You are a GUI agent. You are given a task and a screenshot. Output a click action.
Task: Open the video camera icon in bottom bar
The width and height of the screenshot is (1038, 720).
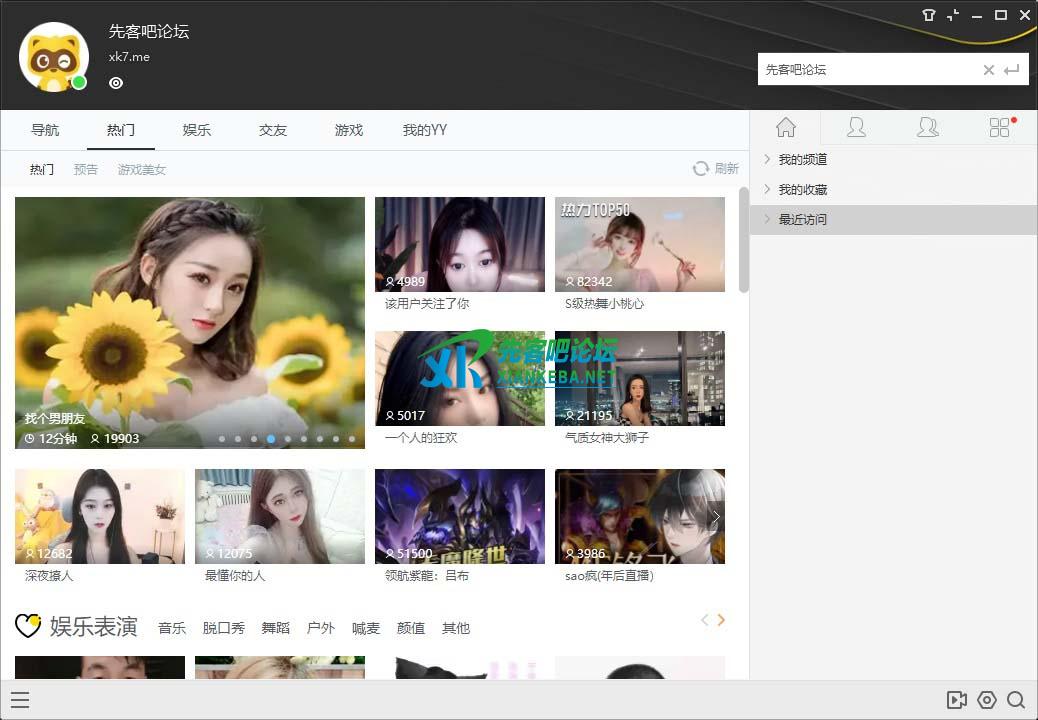[x=956, y=700]
